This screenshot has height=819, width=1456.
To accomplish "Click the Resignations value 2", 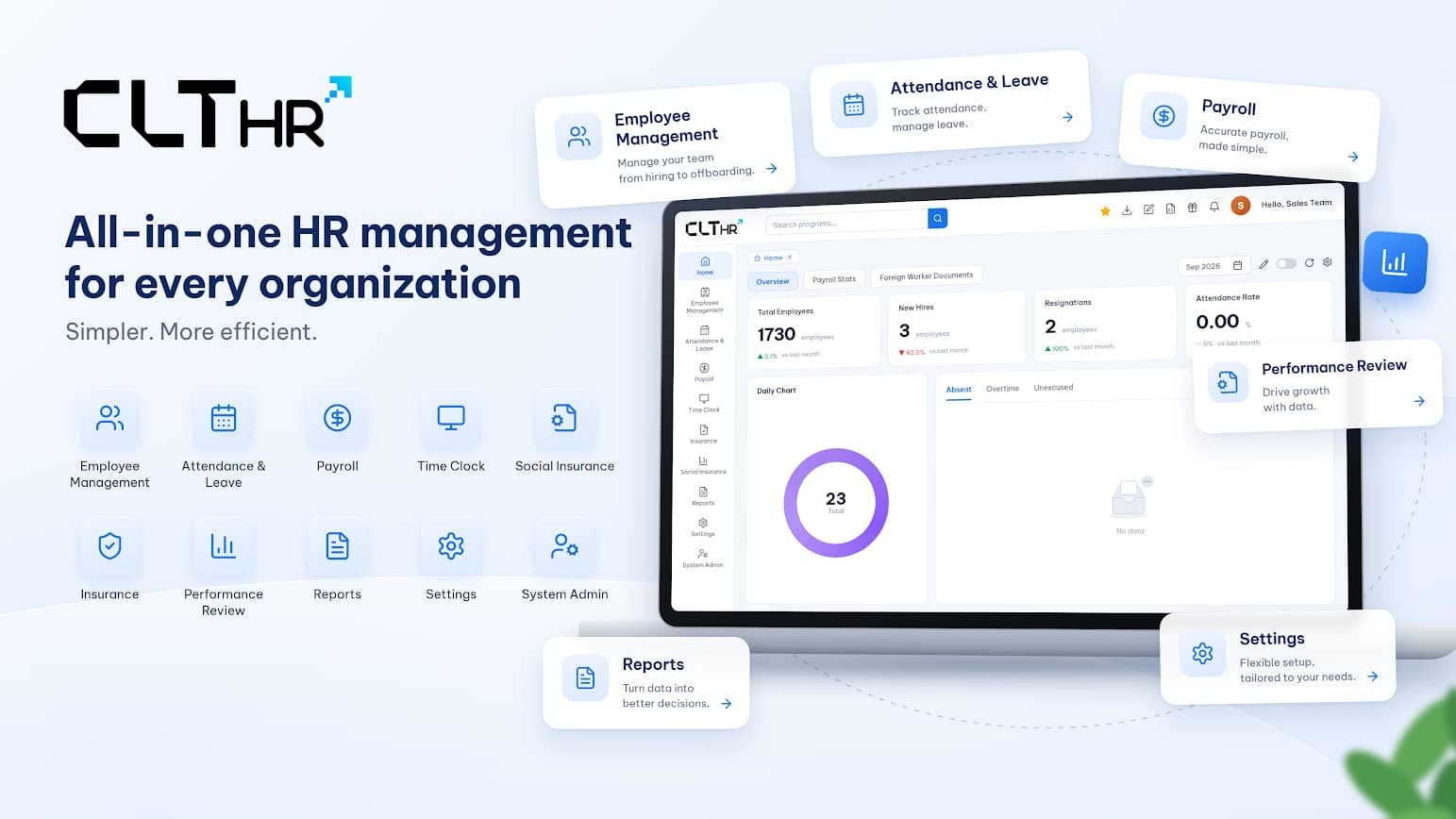I will tap(1050, 326).
